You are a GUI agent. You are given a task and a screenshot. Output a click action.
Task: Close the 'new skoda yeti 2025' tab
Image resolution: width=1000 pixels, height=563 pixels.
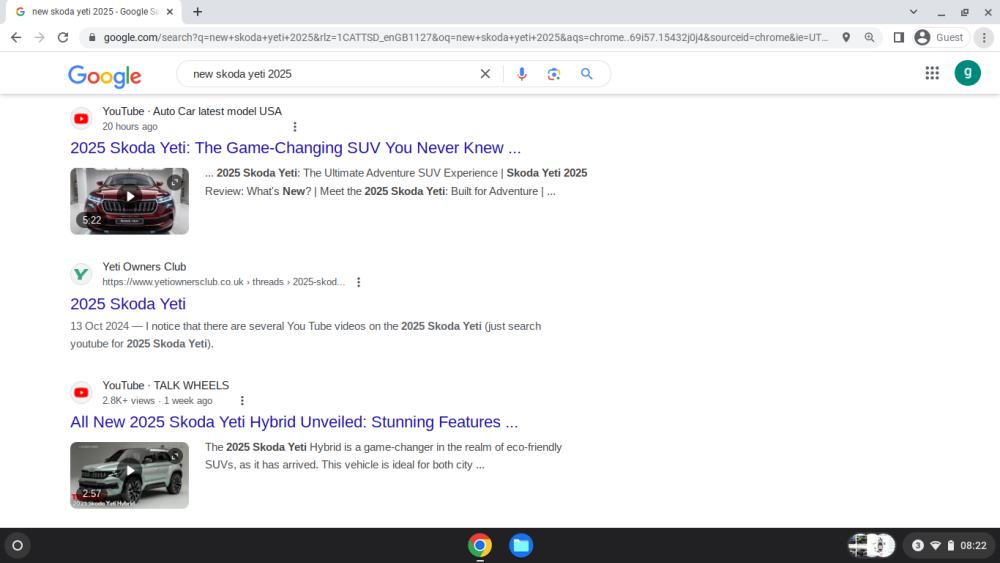(x=170, y=11)
